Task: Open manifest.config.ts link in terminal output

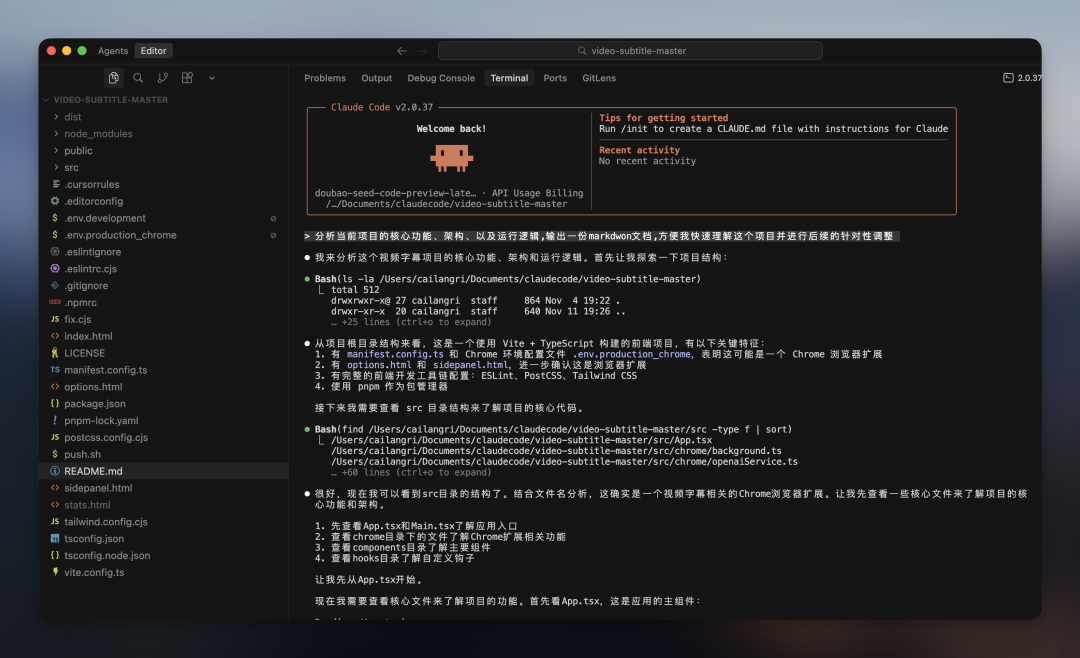Action: (x=395, y=354)
